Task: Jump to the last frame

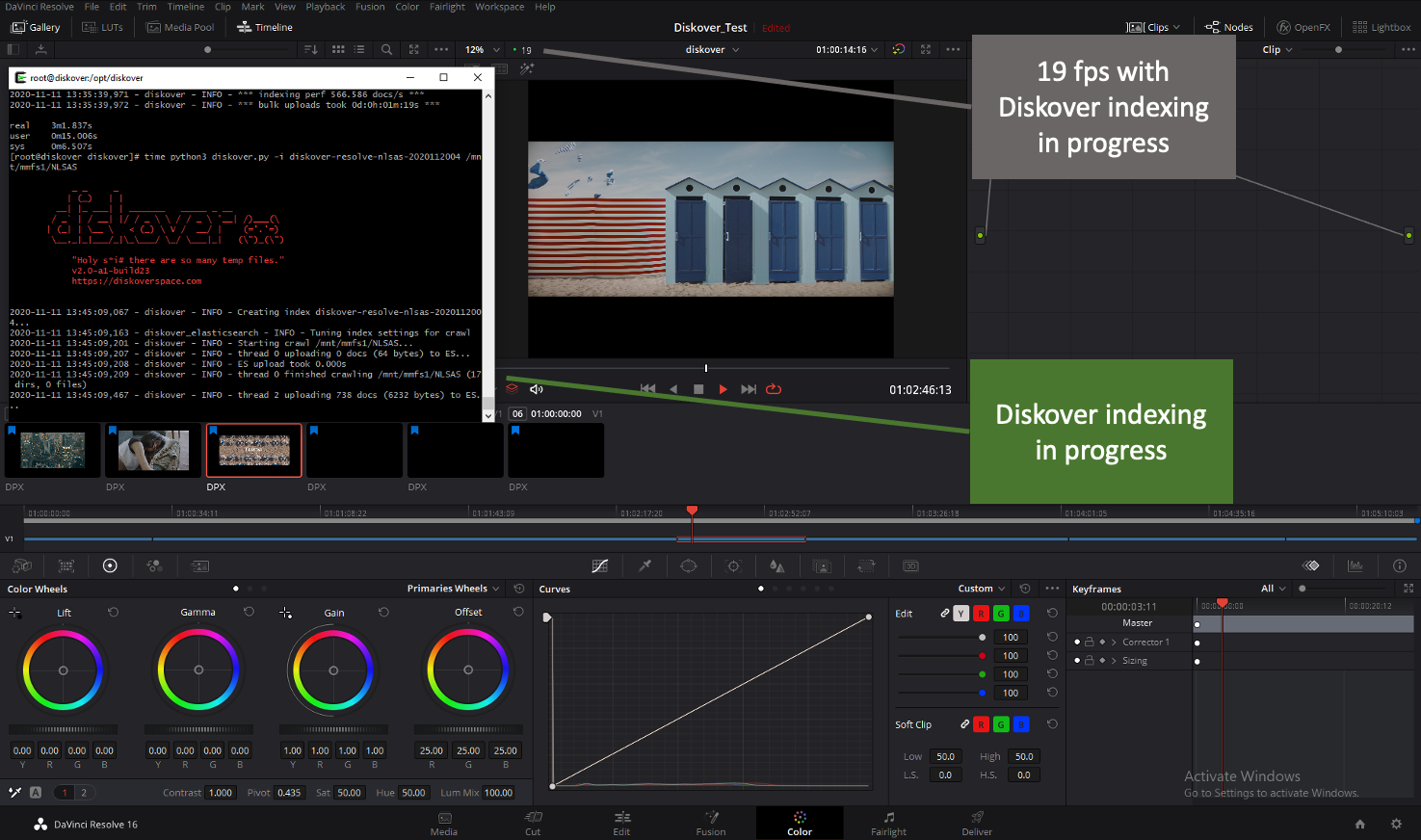Action: [x=749, y=389]
